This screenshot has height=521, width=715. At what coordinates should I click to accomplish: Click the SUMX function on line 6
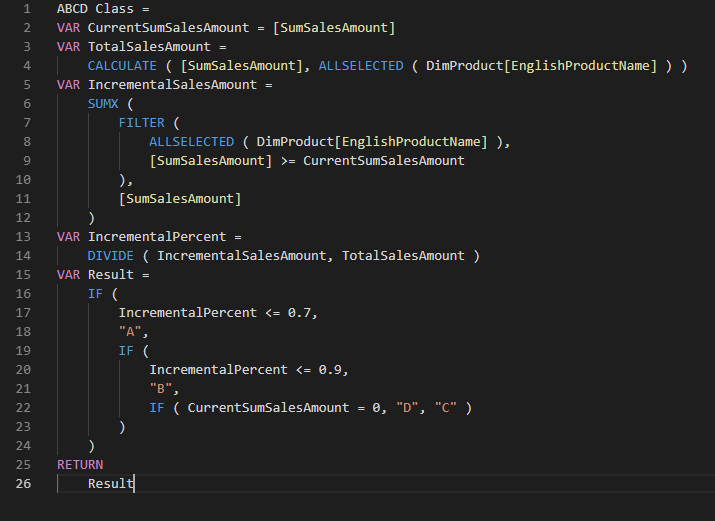click(102, 103)
